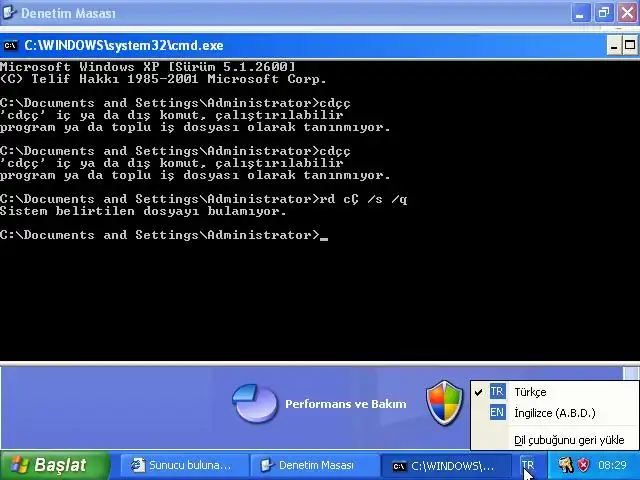Click the 08:29 system clock
This screenshot has height=480, width=640.
pyautogui.click(x=612, y=465)
